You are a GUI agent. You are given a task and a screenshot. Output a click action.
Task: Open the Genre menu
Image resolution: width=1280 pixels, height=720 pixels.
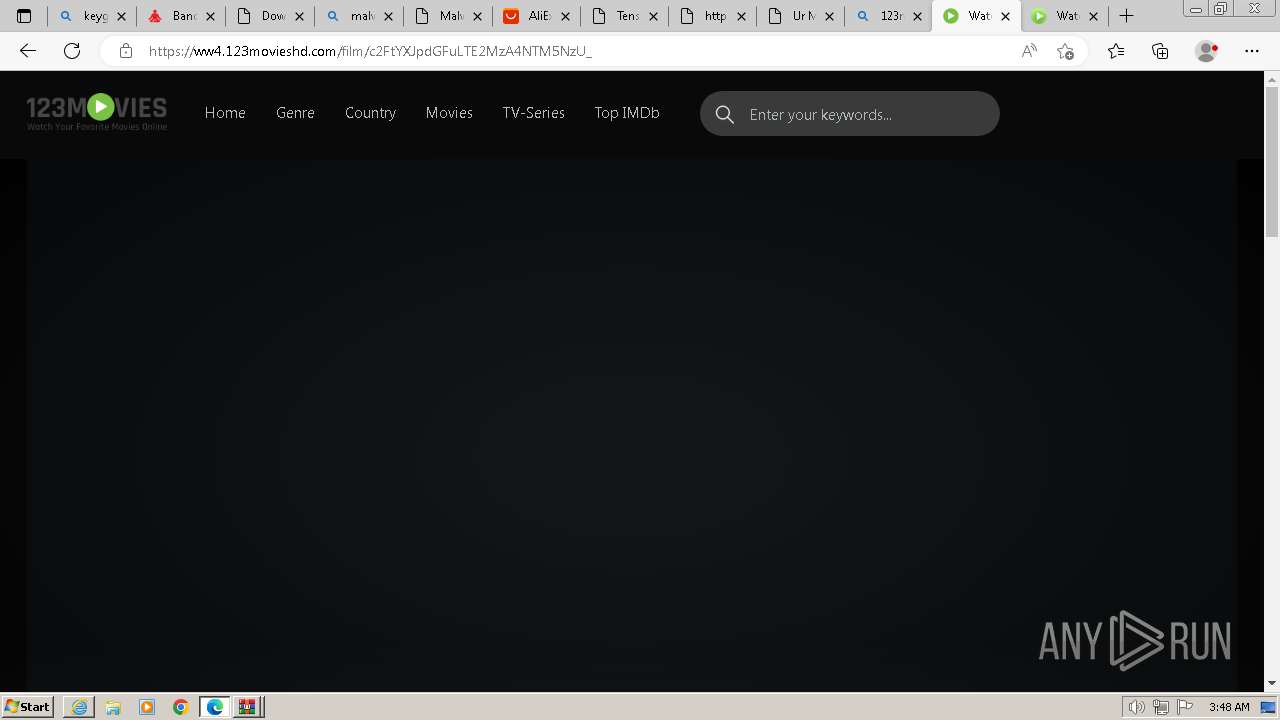[x=295, y=113]
